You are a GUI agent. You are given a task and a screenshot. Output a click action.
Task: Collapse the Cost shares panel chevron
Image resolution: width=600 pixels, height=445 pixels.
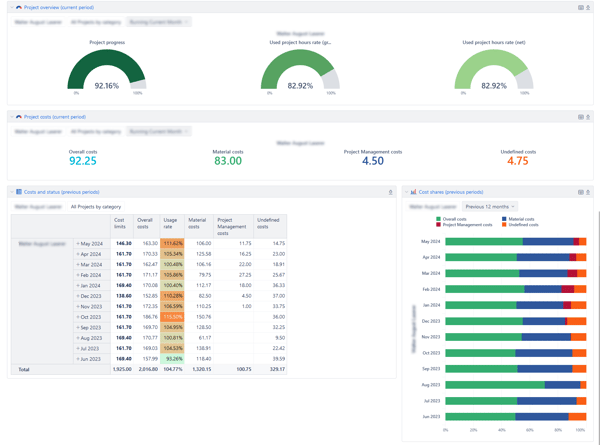point(407,192)
